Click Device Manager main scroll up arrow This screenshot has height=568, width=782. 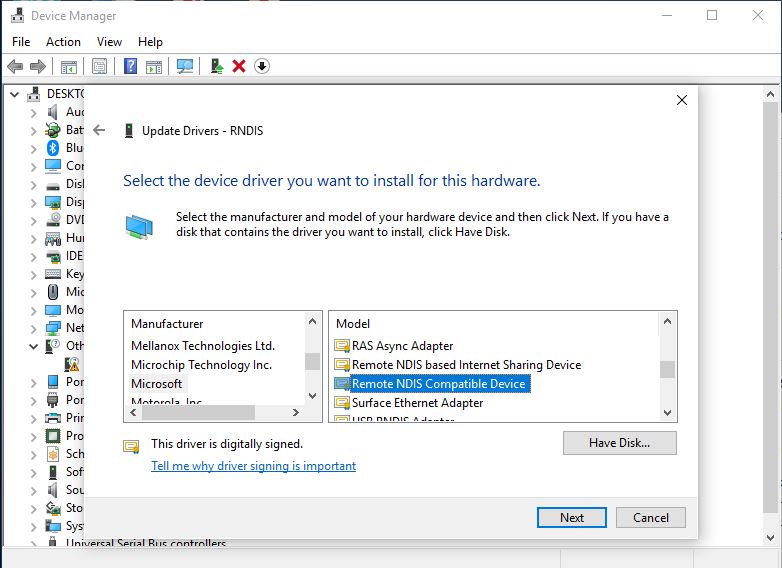[770, 94]
